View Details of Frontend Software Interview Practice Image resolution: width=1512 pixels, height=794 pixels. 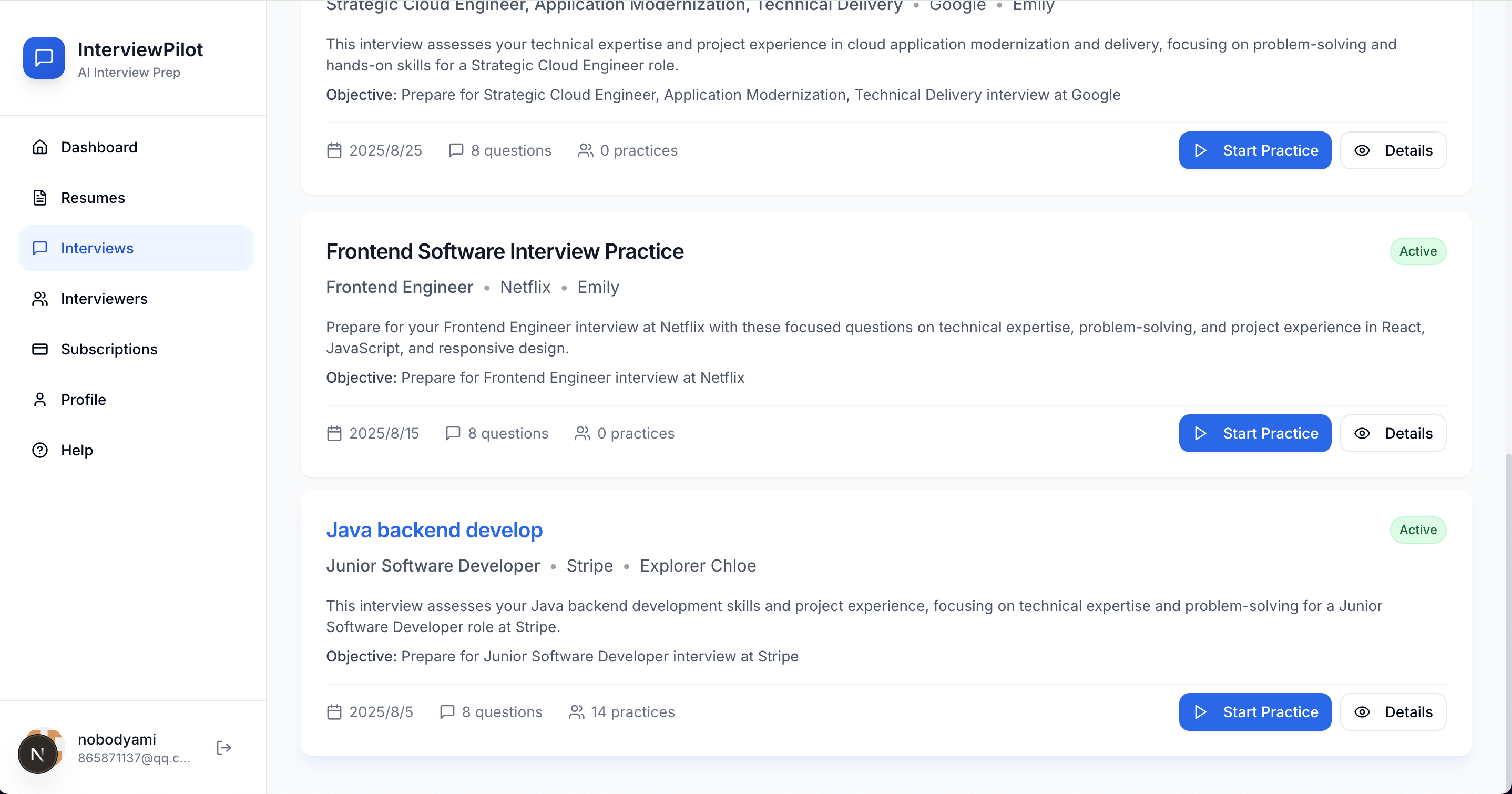pos(1393,433)
